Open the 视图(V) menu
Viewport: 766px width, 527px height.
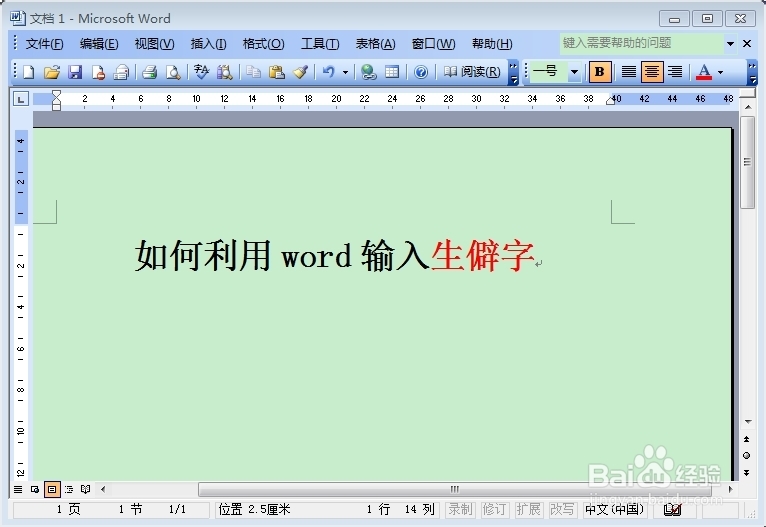(154, 44)
